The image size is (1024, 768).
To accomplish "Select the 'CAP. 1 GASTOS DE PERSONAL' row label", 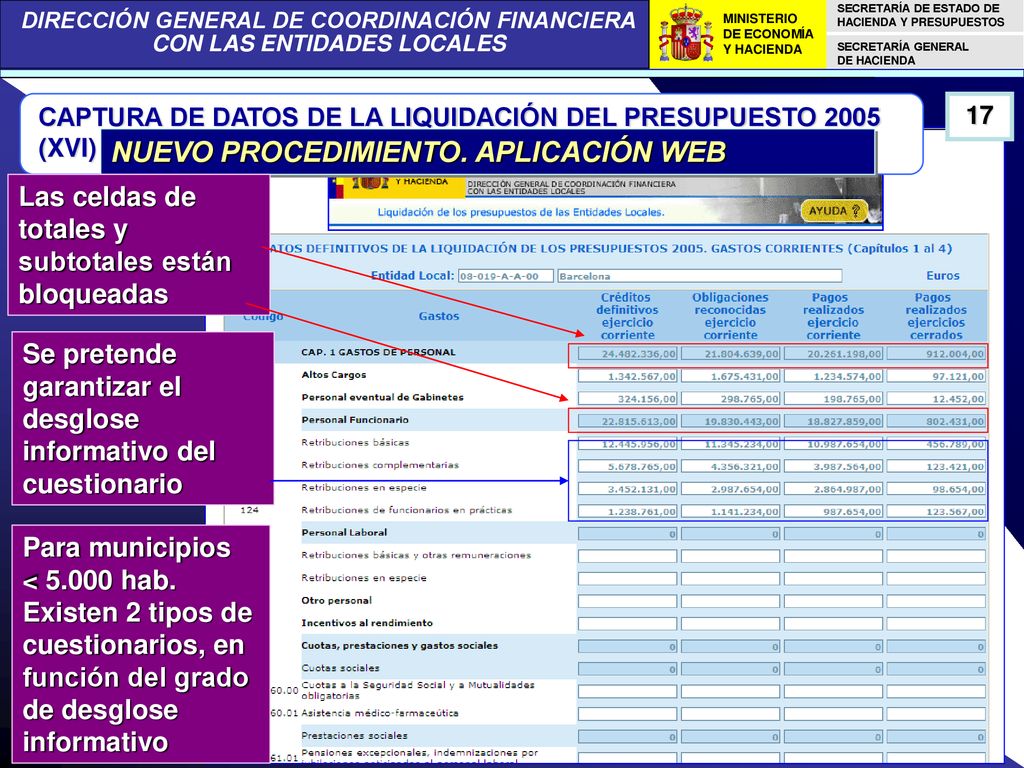I will tap(378, 352).
